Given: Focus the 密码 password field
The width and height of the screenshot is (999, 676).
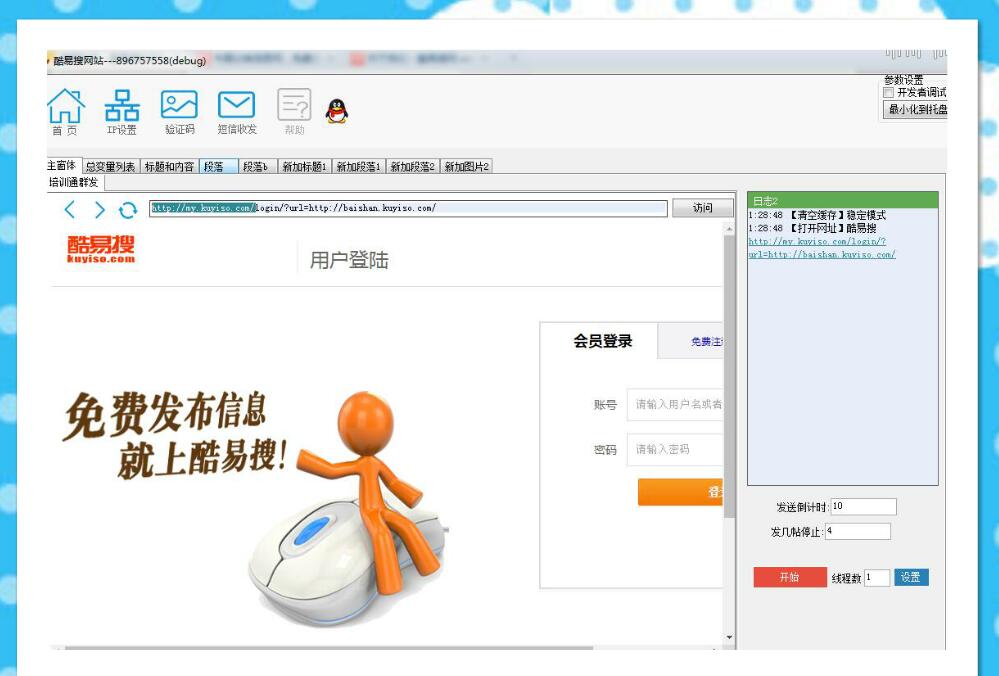Looking at the screenshot, I should click(675, 449).
